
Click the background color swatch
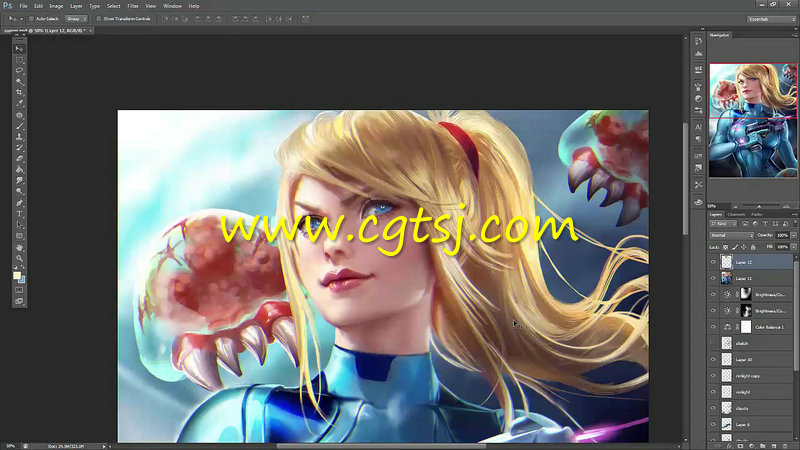(x=22, y=280)
